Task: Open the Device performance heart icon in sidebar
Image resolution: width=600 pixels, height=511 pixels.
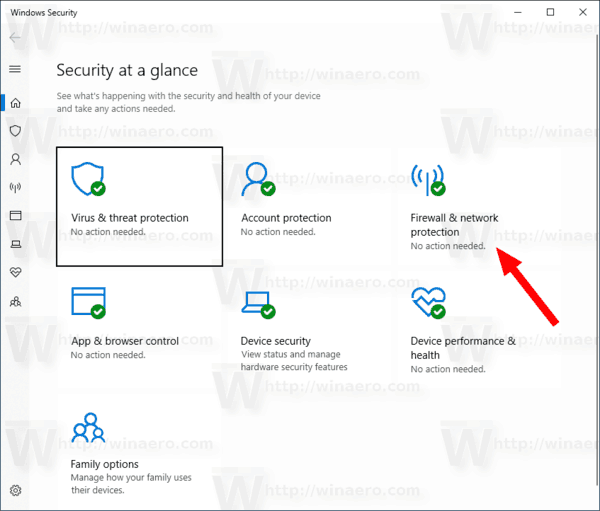Action: coord(15,272)
